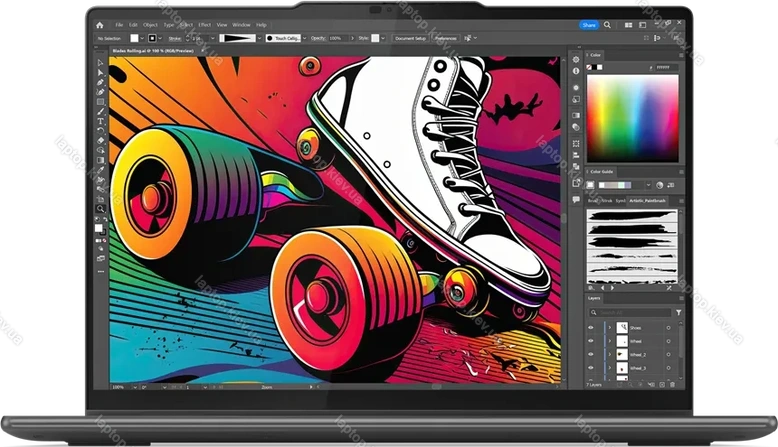Click the blue Share button
This screenshot has height=447, width=778.
tap(589, 24)
